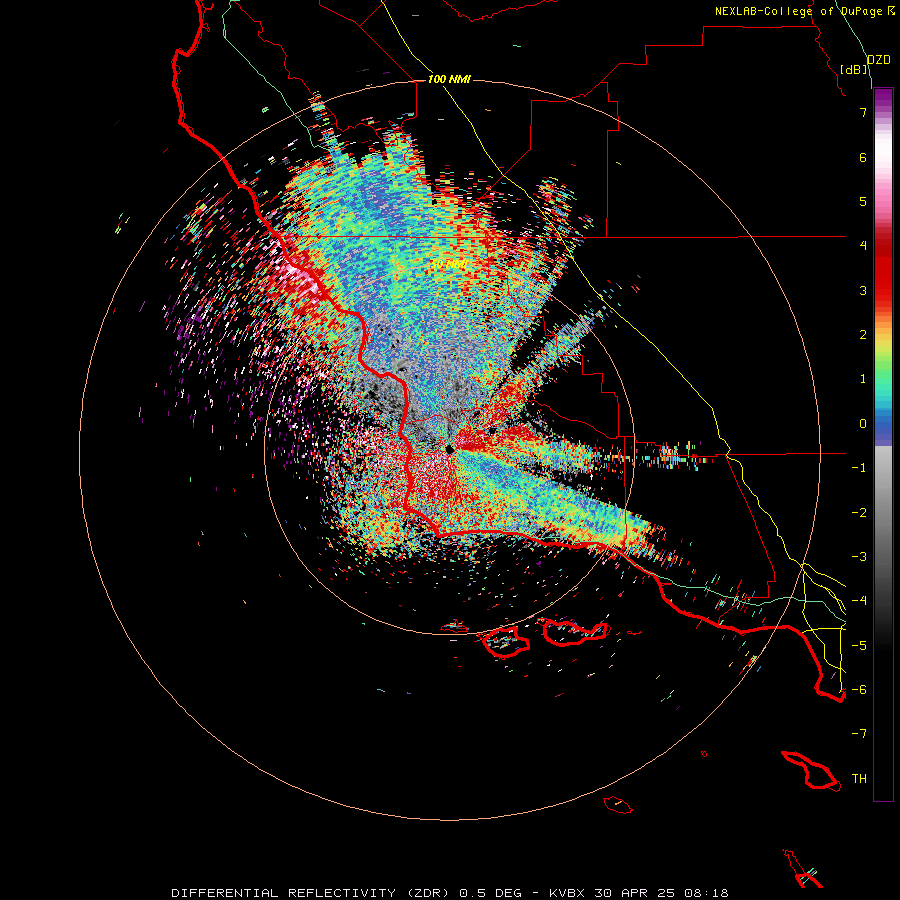The width and height of the screenshot is (900, 900).
Task: Click the small San Nicolas Island outline
Action: tap(618, 805)
